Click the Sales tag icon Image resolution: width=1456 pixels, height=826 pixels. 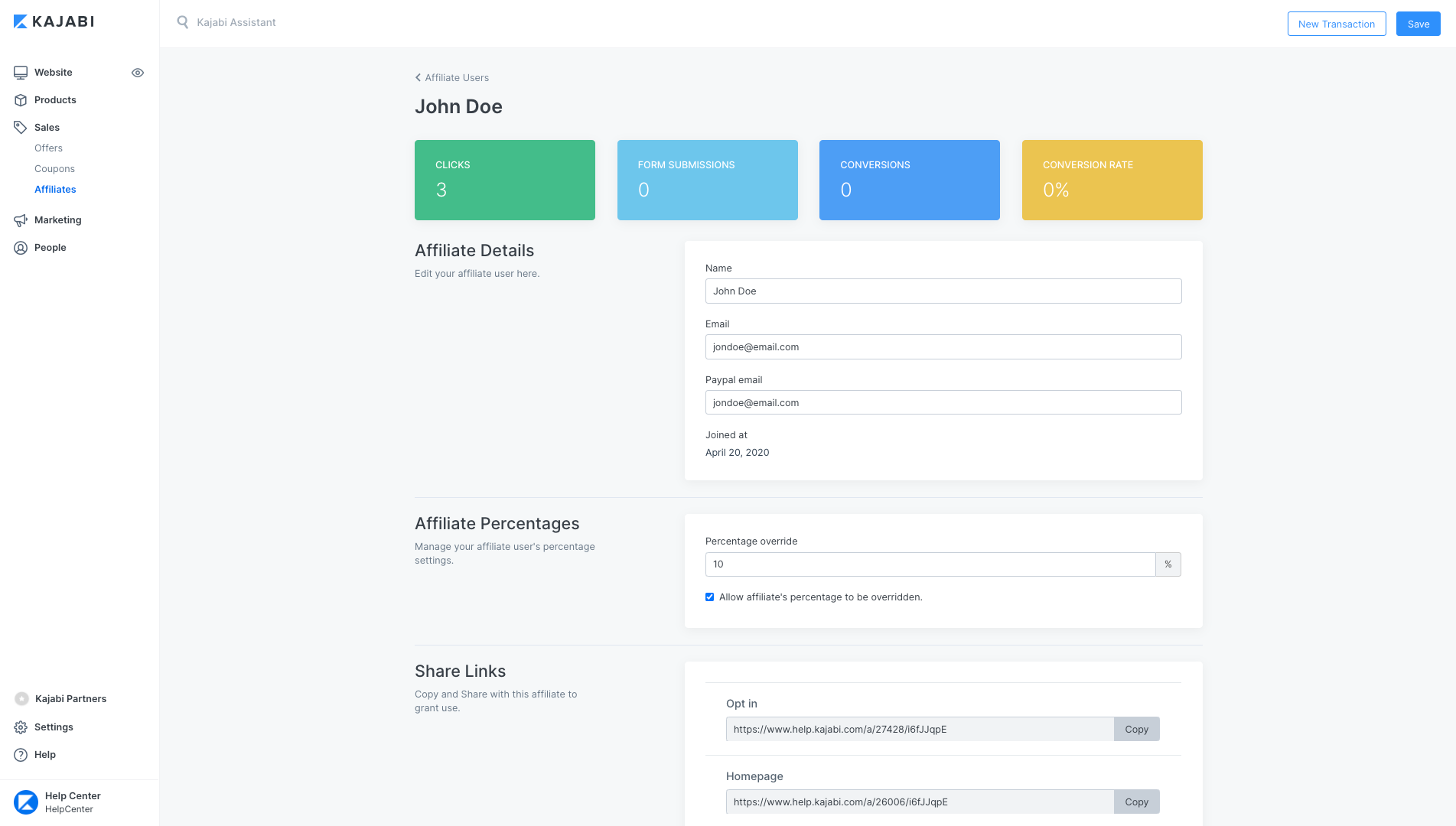(21, 128)
